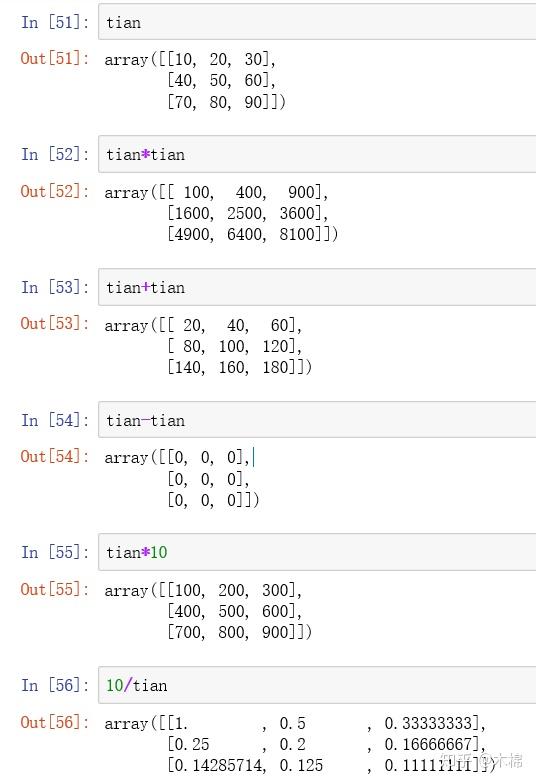Click the In [56] prompt label
The width and height of the screenshot is (536, 783).
coord(55,685)
